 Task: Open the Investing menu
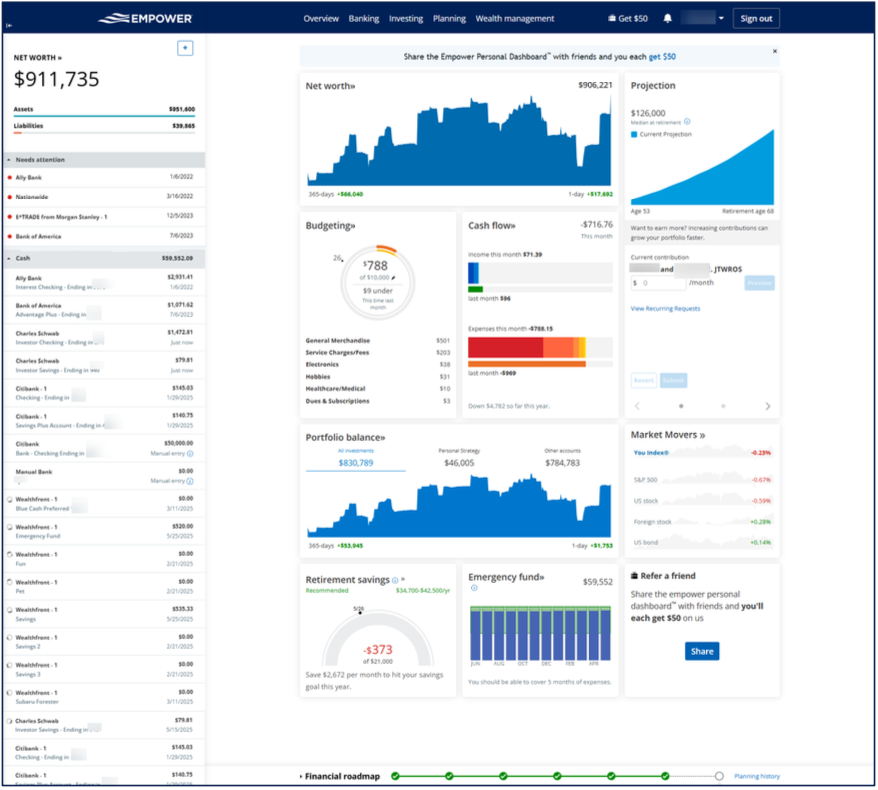tap(406, 18)
